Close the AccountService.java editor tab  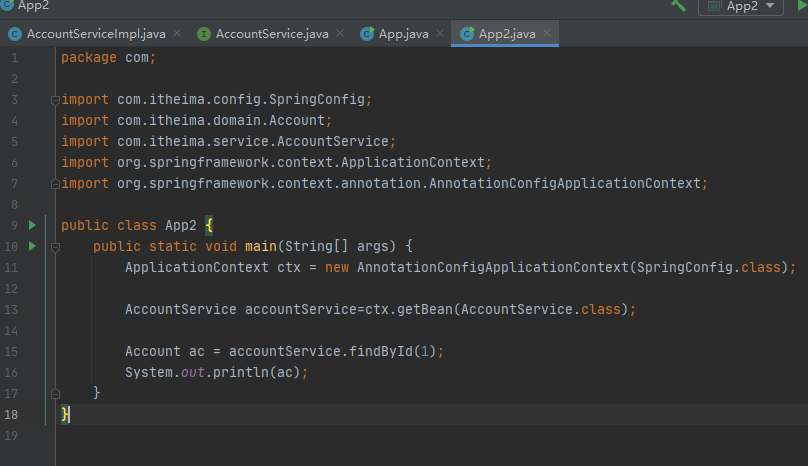pos(340,34)
